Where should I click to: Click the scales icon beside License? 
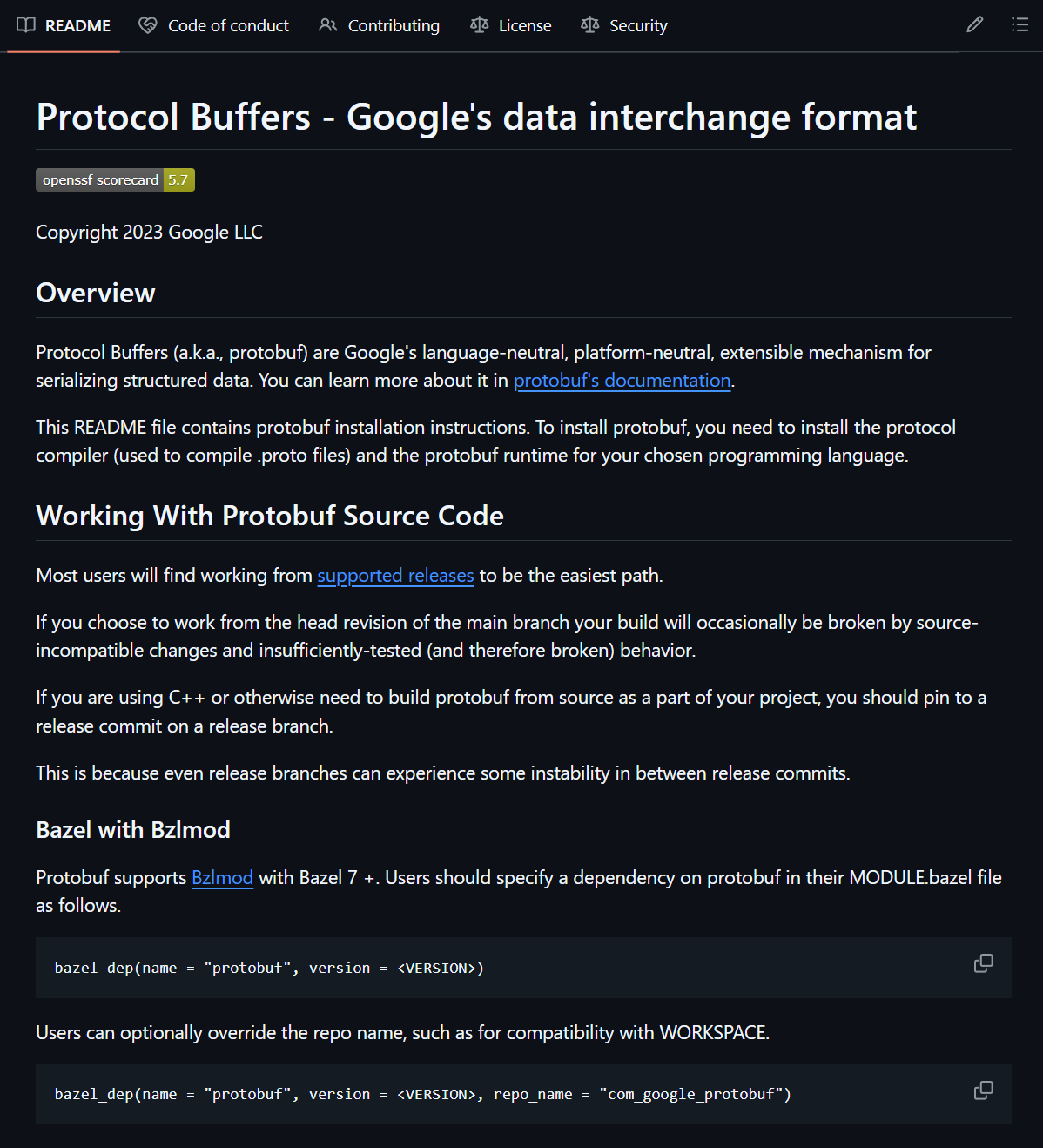click(x=479, y=25)
